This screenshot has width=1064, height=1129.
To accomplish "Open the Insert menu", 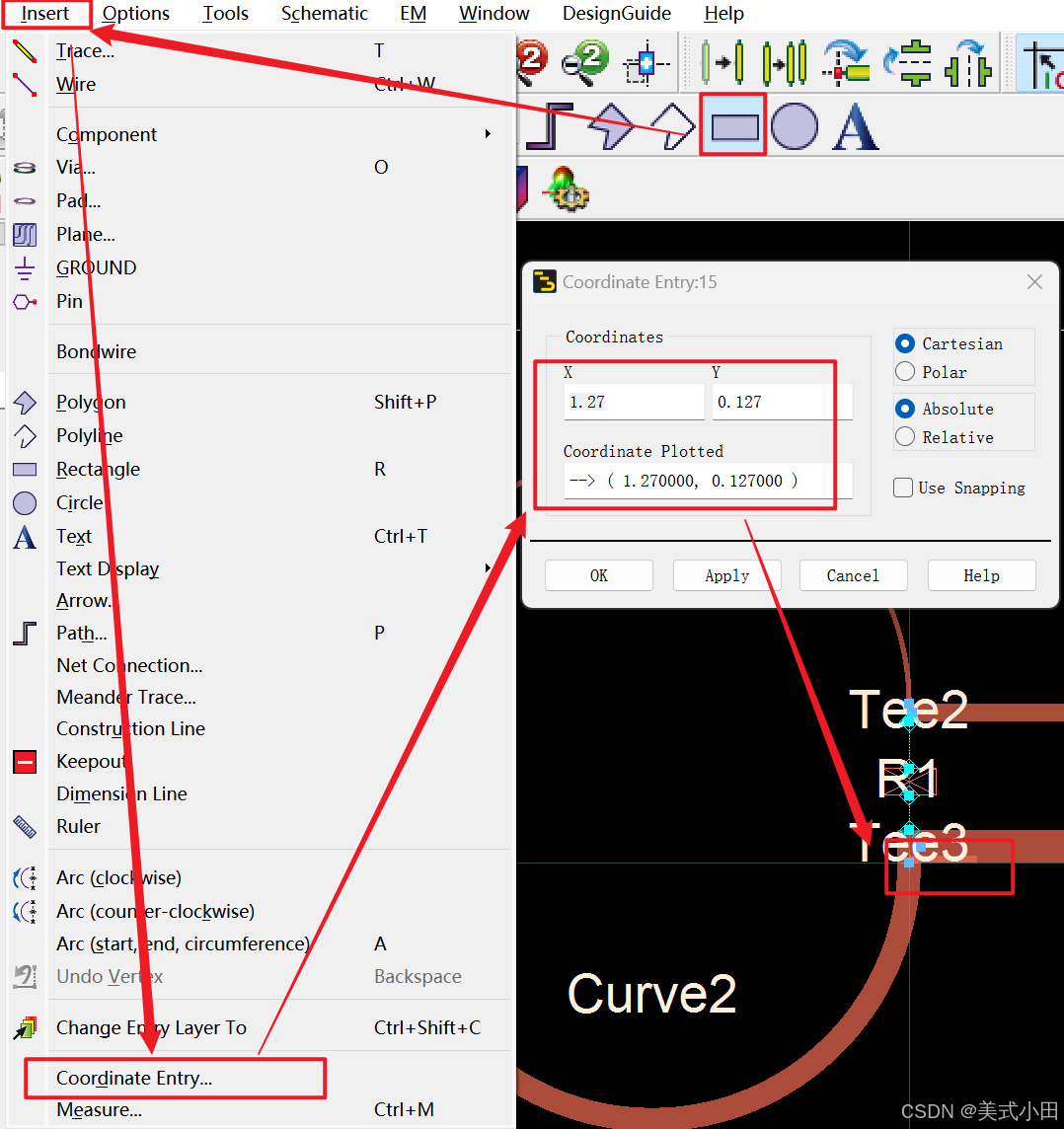I will [x=45, y=14].
